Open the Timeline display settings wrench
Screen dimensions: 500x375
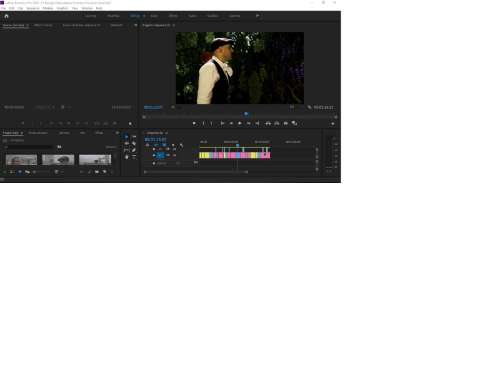(x=181, y=146)
